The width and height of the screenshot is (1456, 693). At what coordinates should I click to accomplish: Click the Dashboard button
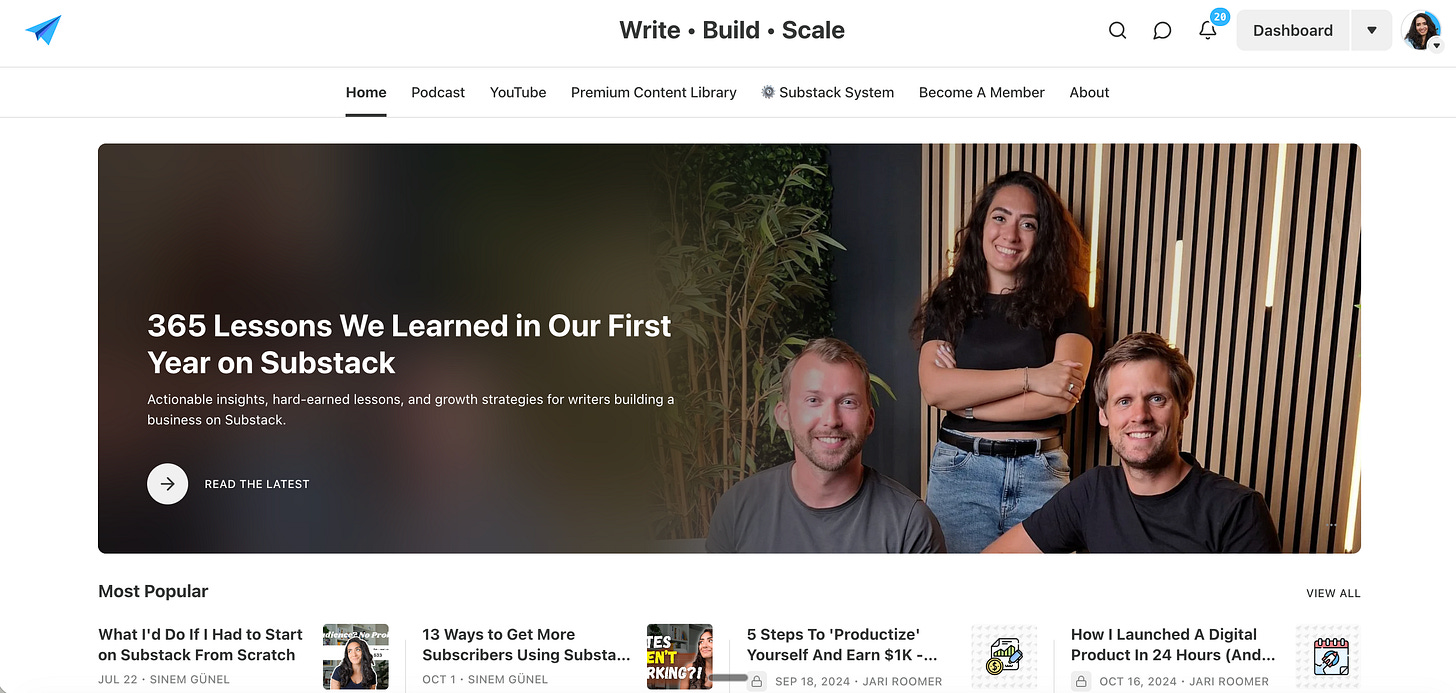(x=1293, y=30)
